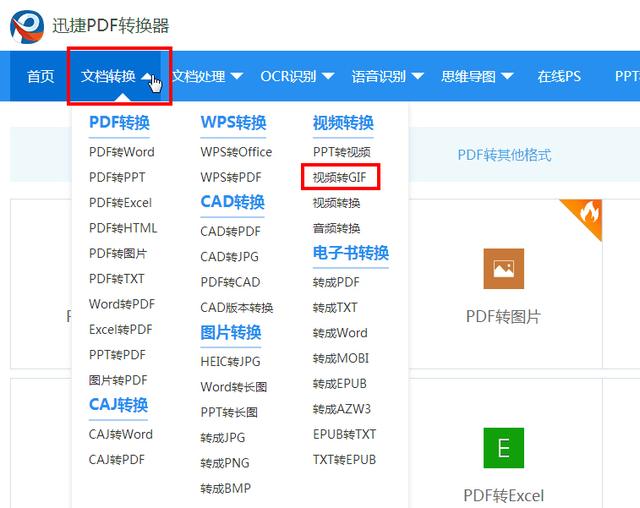
Task: Choose Word转长图 option
Action: pos(233,386)
